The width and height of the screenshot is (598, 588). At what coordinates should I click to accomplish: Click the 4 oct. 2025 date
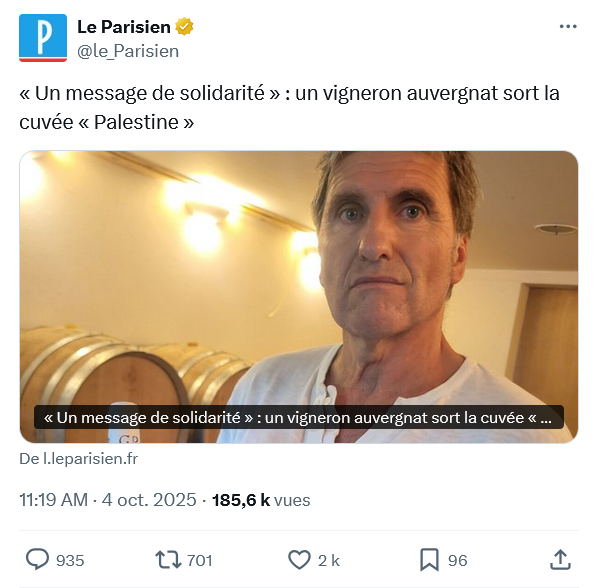coord(149,500)
